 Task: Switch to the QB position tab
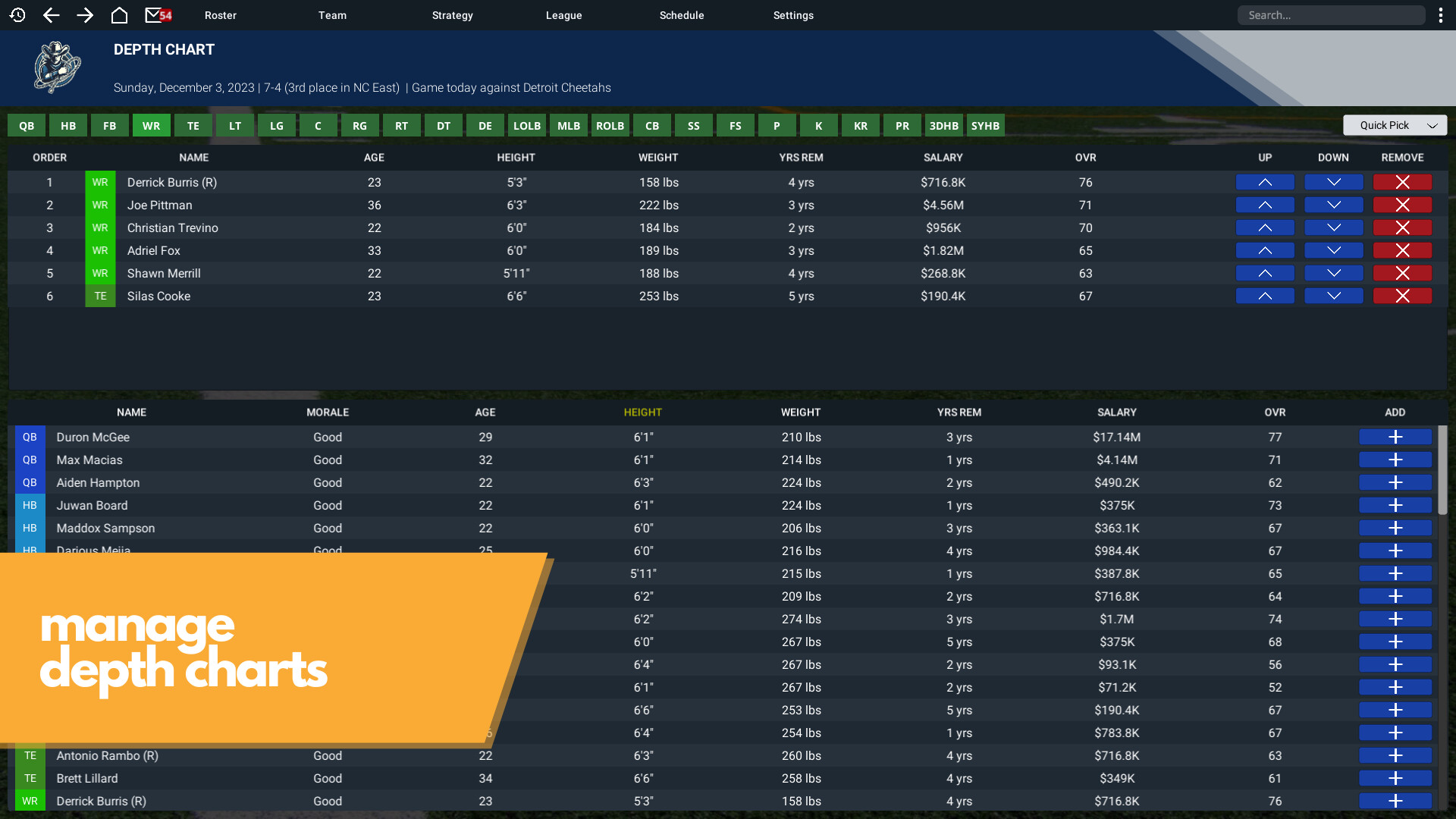click(27, 126)
